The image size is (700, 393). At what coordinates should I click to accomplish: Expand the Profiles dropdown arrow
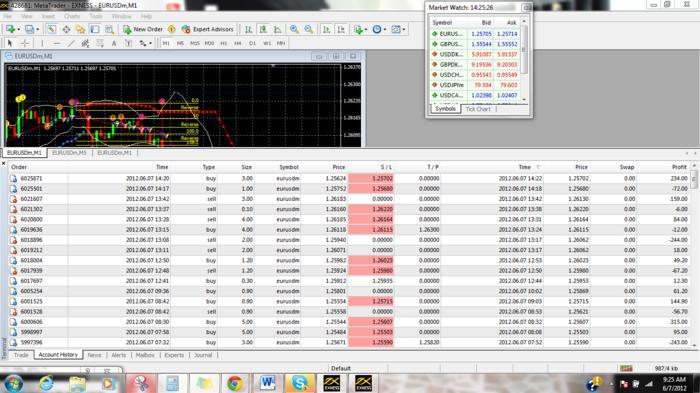38,29
